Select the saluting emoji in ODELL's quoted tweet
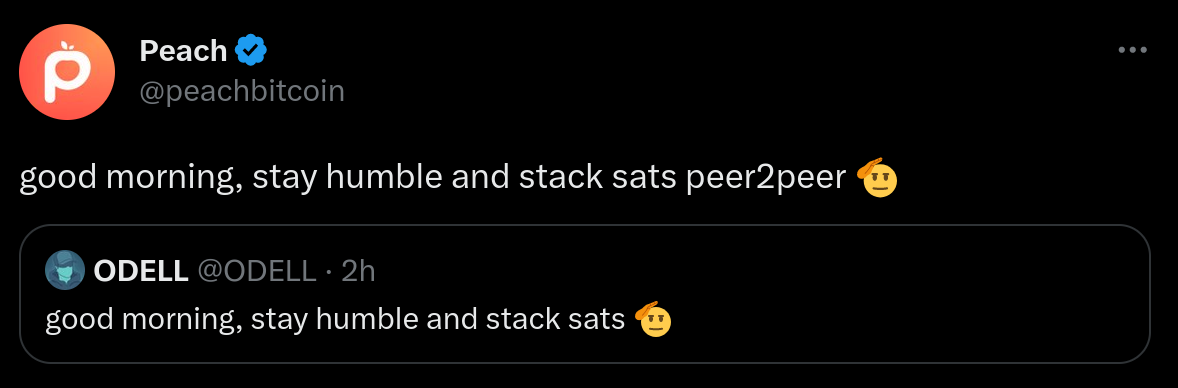 pos(653,320)
